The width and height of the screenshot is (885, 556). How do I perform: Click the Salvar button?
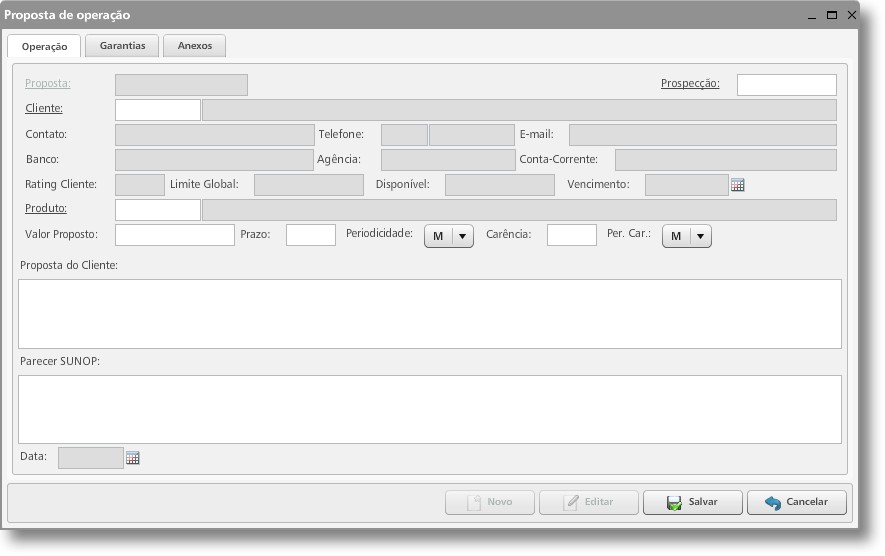coord(693,502)
